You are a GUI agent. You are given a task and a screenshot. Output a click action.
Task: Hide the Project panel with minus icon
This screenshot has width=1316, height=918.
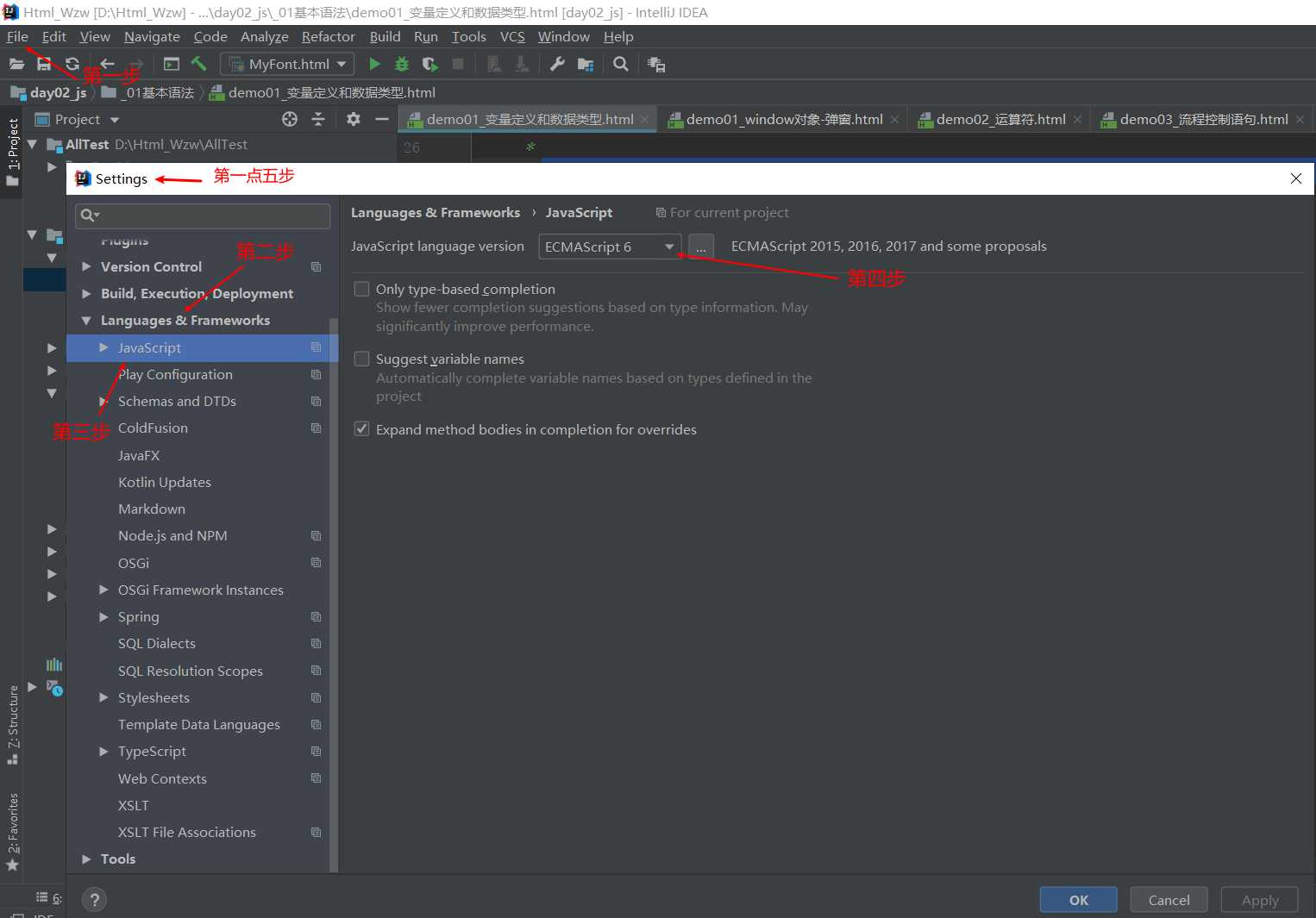click(382, 119)
